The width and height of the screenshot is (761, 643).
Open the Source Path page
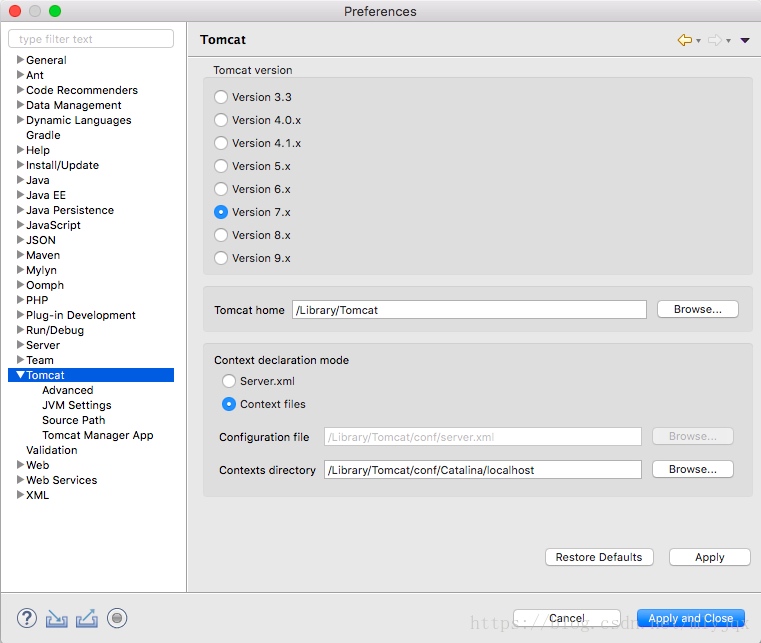[x=73, y=420]
